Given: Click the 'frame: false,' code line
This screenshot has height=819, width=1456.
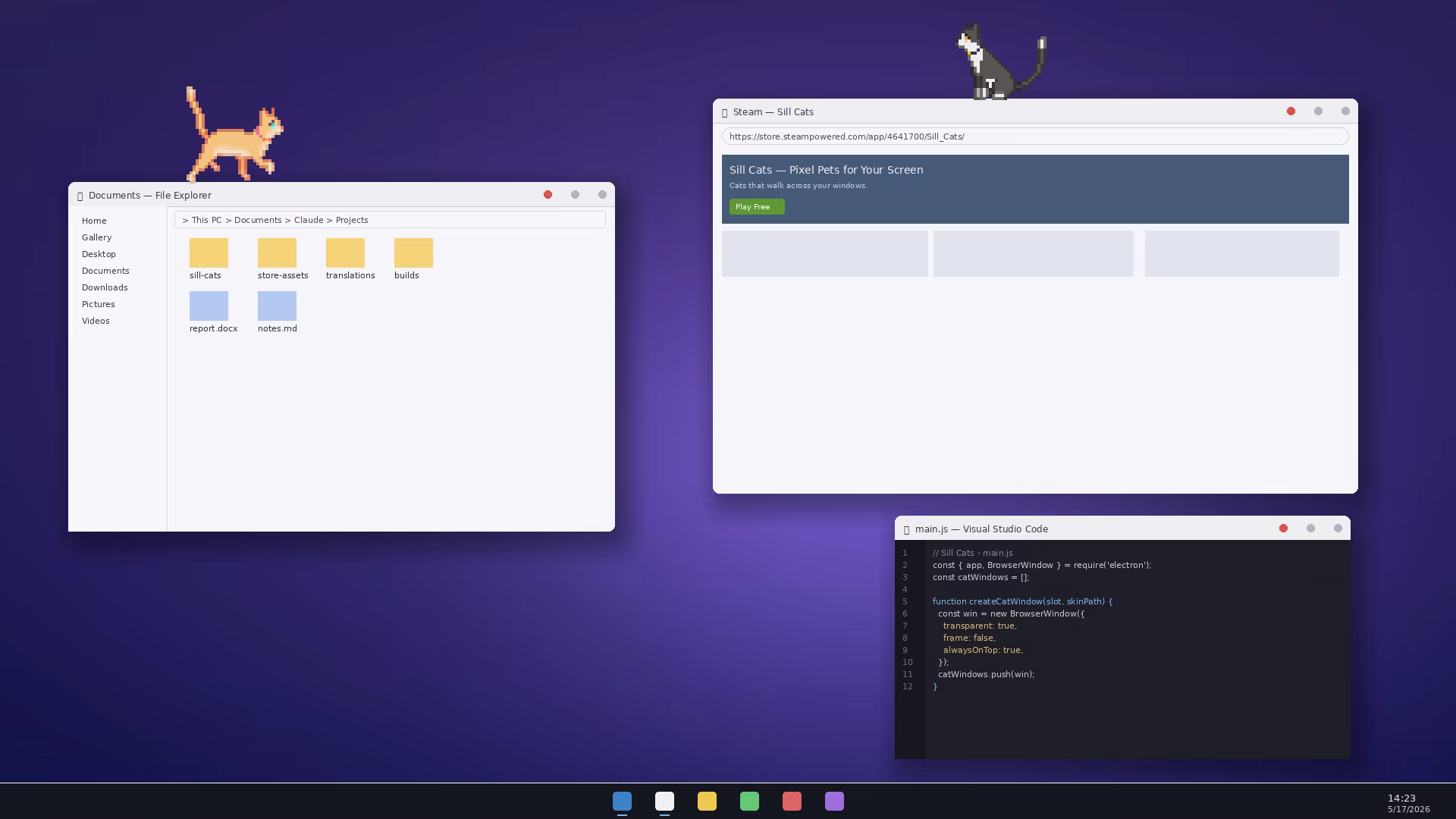Looking at the screenshot, I should 969,638.
